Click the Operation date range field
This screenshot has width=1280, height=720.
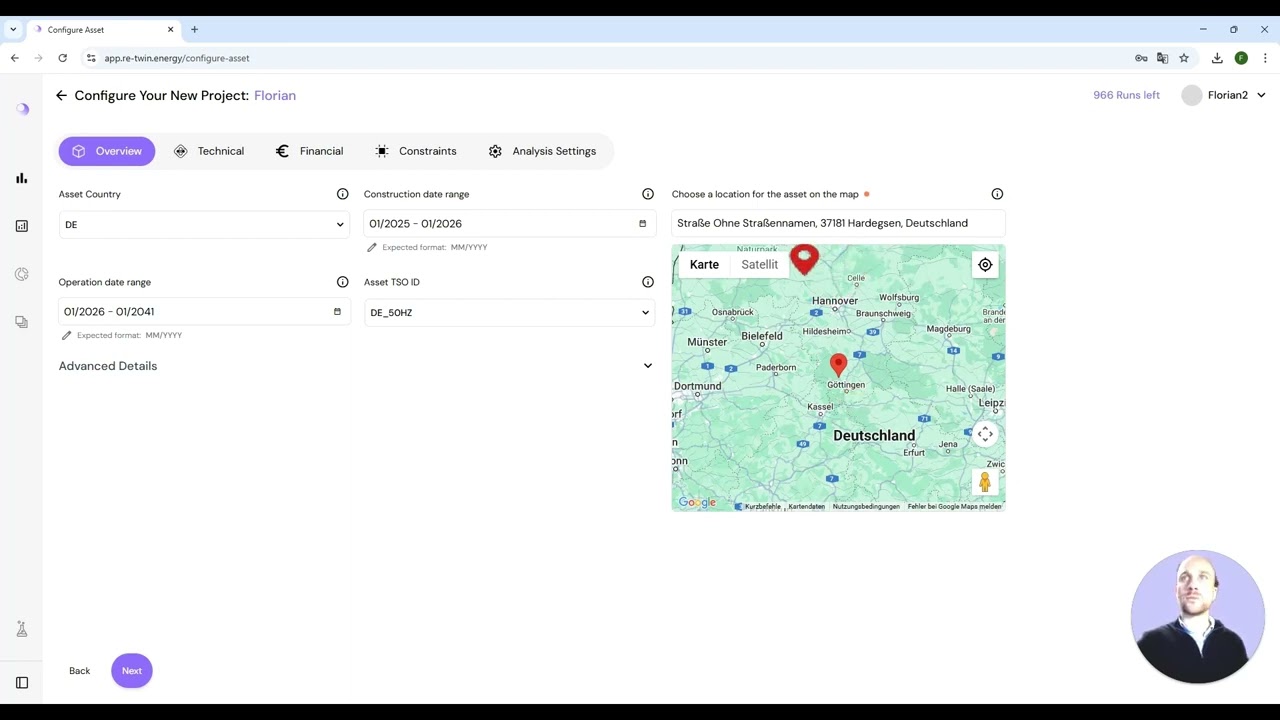pos(204,312)
